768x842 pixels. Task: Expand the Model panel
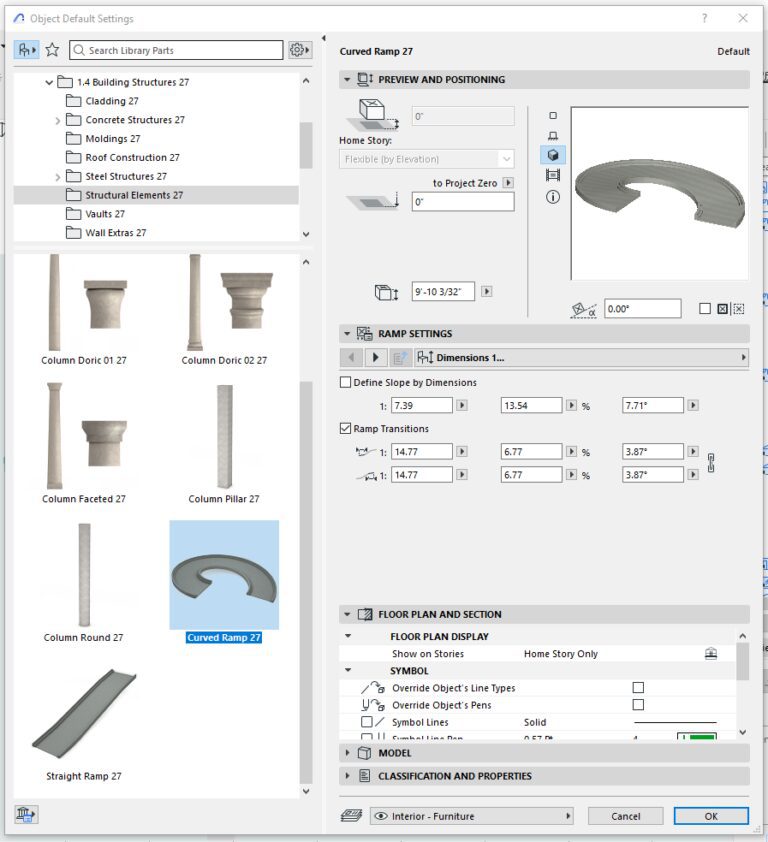tap(347, 753)
